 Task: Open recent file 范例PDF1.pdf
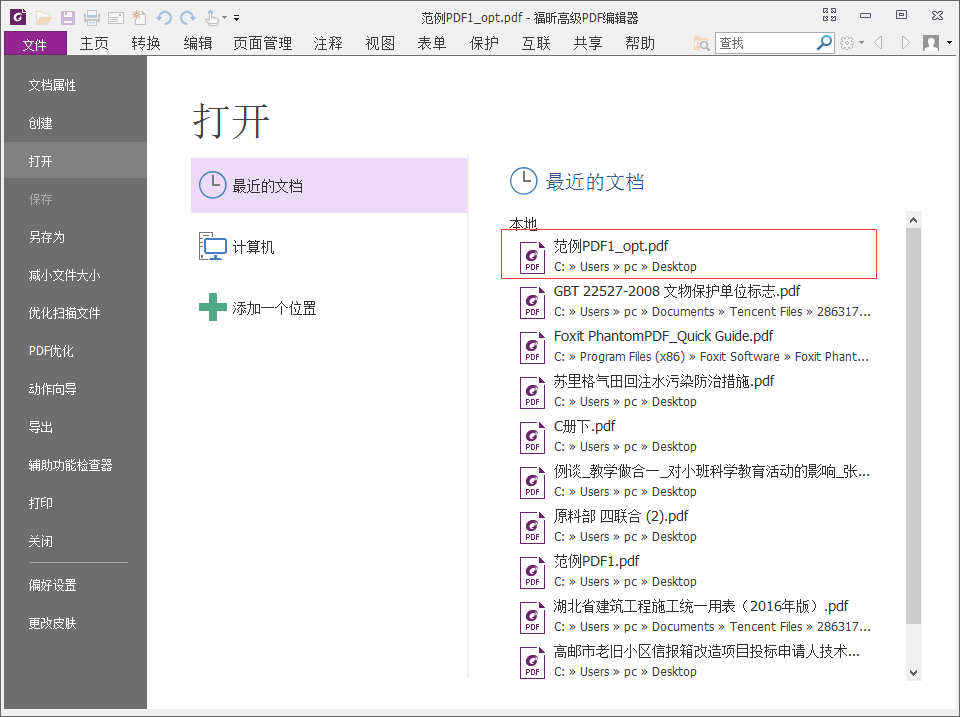[x=696, y=571]
